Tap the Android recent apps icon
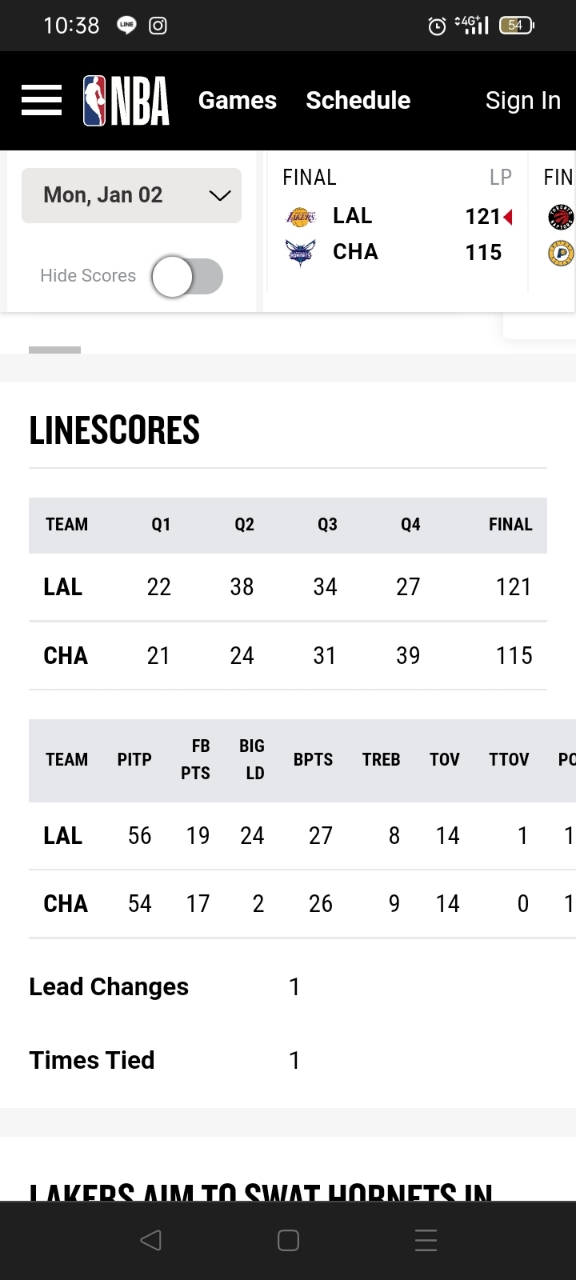This screenshot has width=576, height=1280. pyautogui.click(x=426, y=1241)
